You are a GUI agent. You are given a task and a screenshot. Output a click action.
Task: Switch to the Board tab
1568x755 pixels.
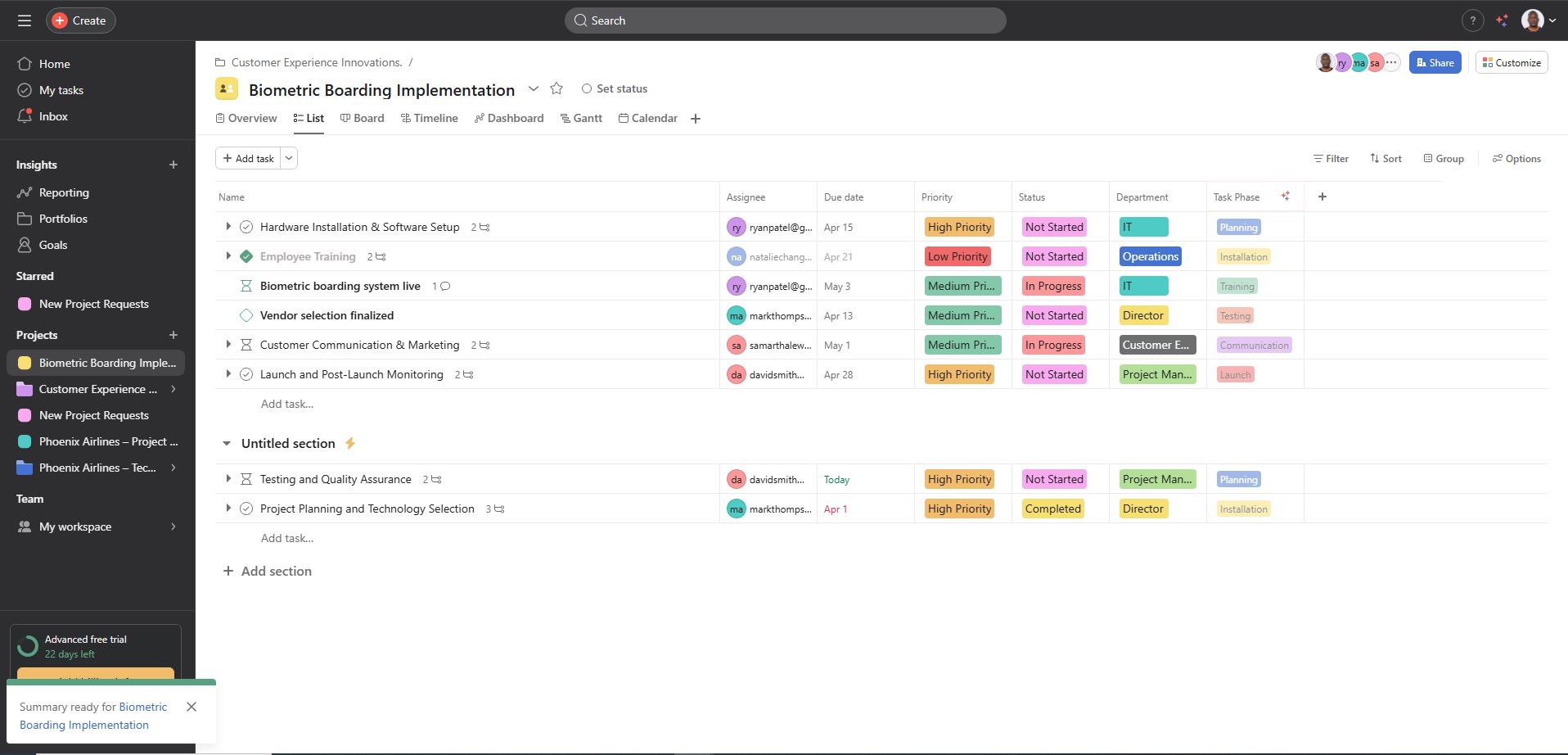tap(362, 118)
